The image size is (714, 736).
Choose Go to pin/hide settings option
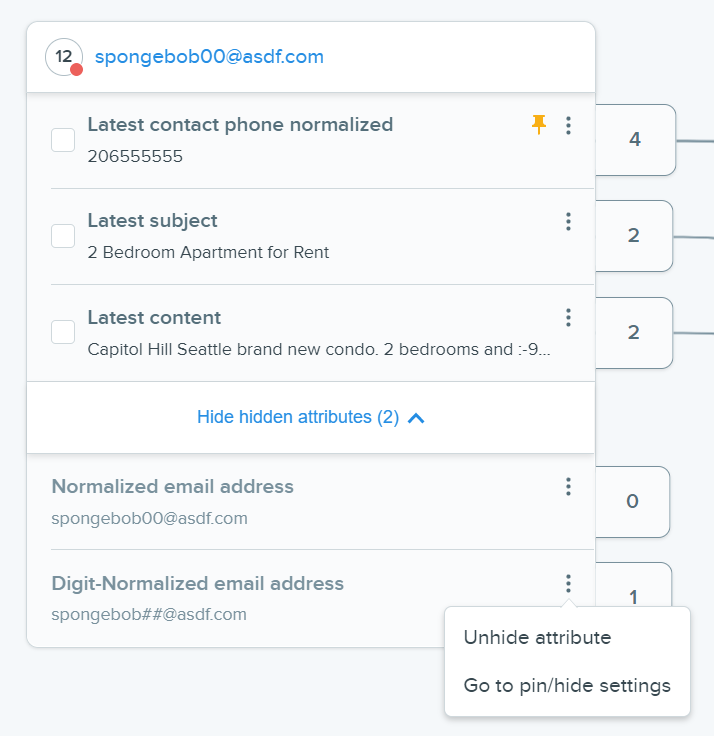click(x=567, y=685)
